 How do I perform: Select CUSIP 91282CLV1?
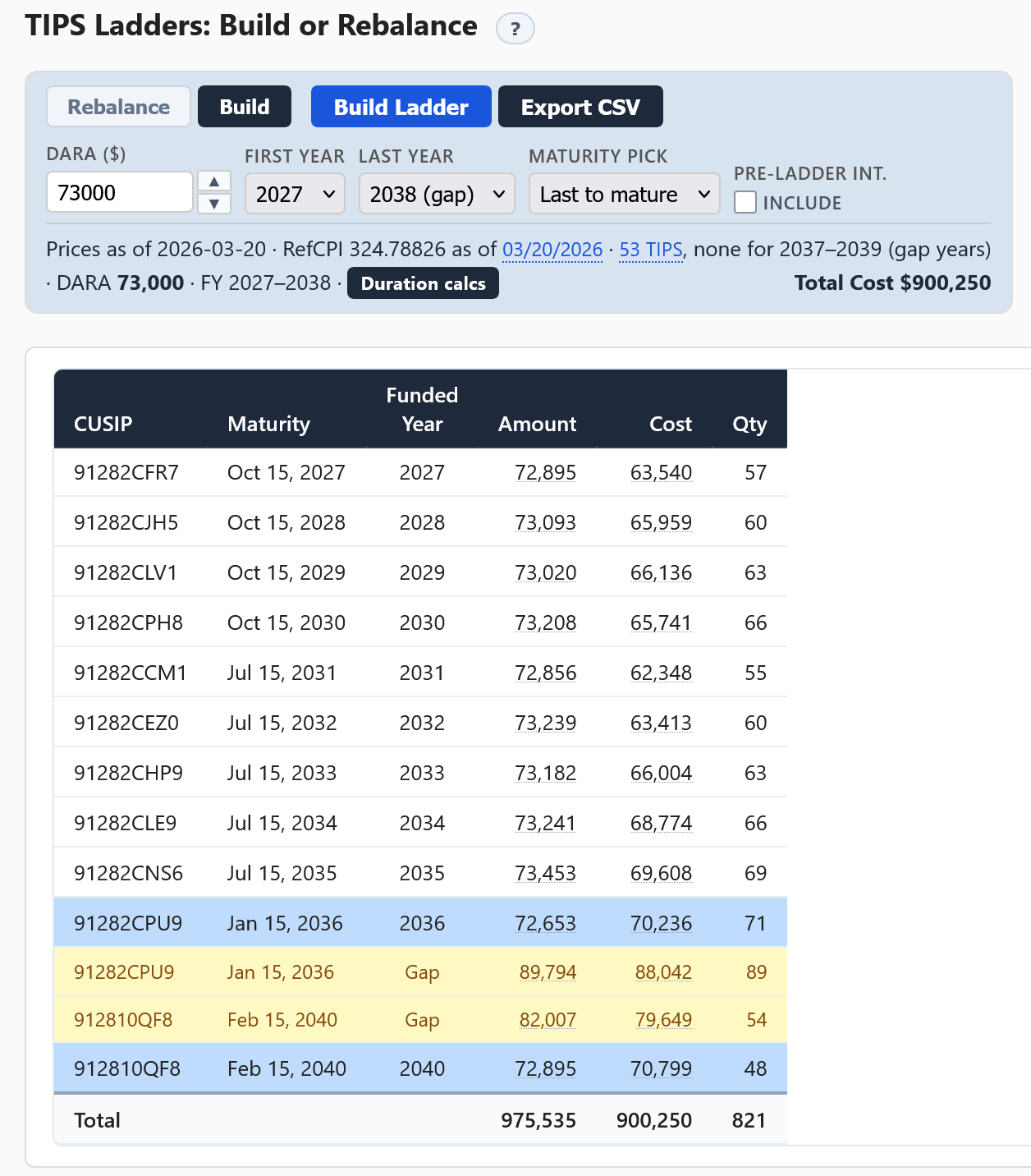click(x=126, y=572)
